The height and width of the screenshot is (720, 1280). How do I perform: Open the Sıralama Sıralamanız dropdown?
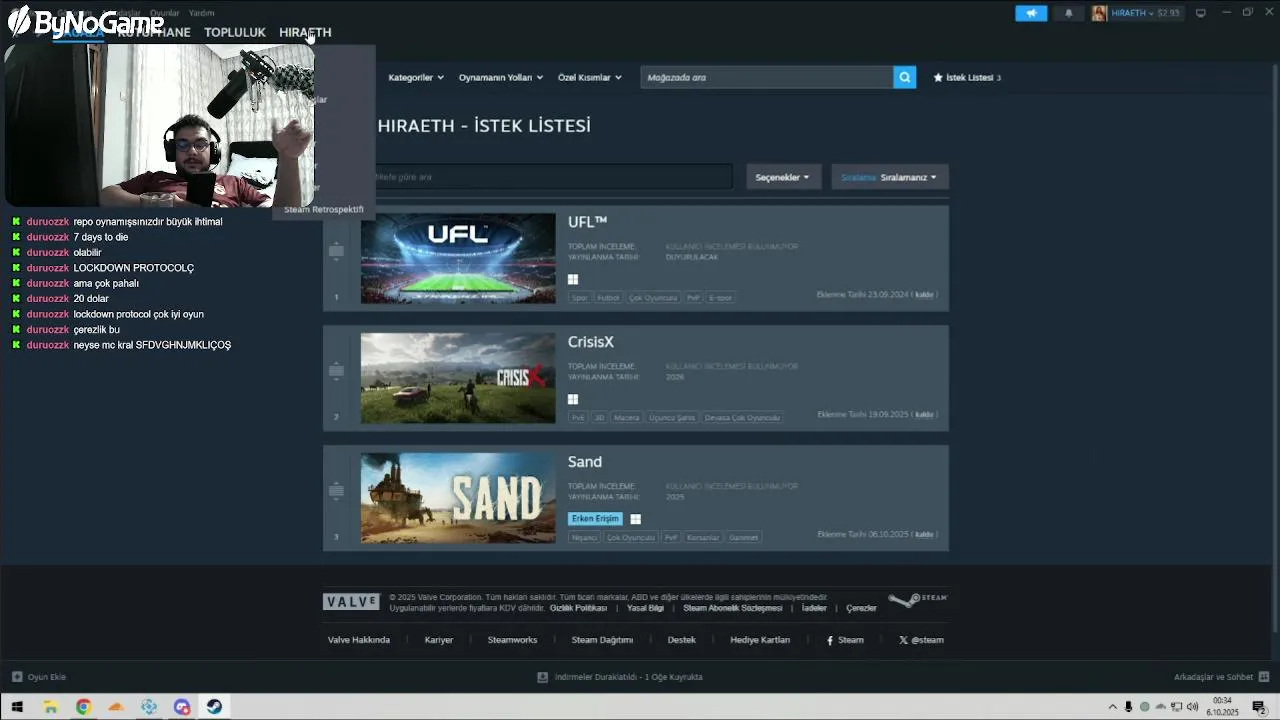click(890, 177)
